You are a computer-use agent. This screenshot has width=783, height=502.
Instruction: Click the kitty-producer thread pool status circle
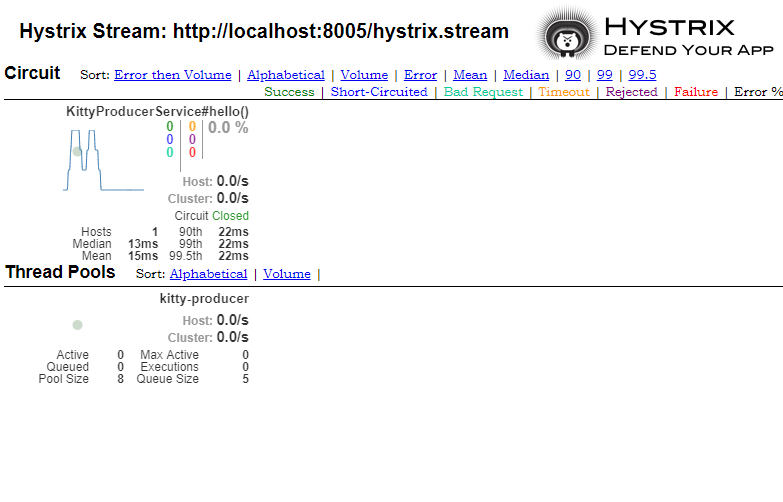pyautogui.click(x=77, y=325)
